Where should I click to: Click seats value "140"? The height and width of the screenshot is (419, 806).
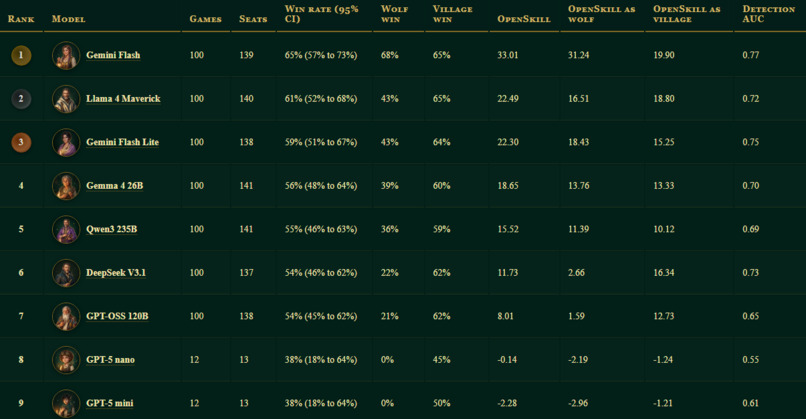click(246, 99)
